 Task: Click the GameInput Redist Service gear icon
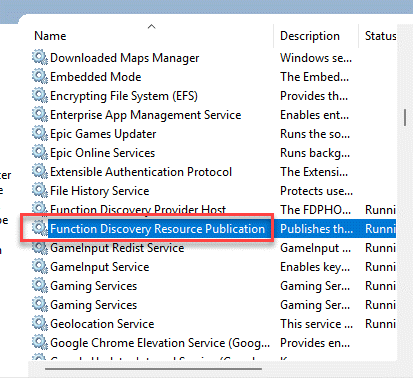[x=40, y=247]
